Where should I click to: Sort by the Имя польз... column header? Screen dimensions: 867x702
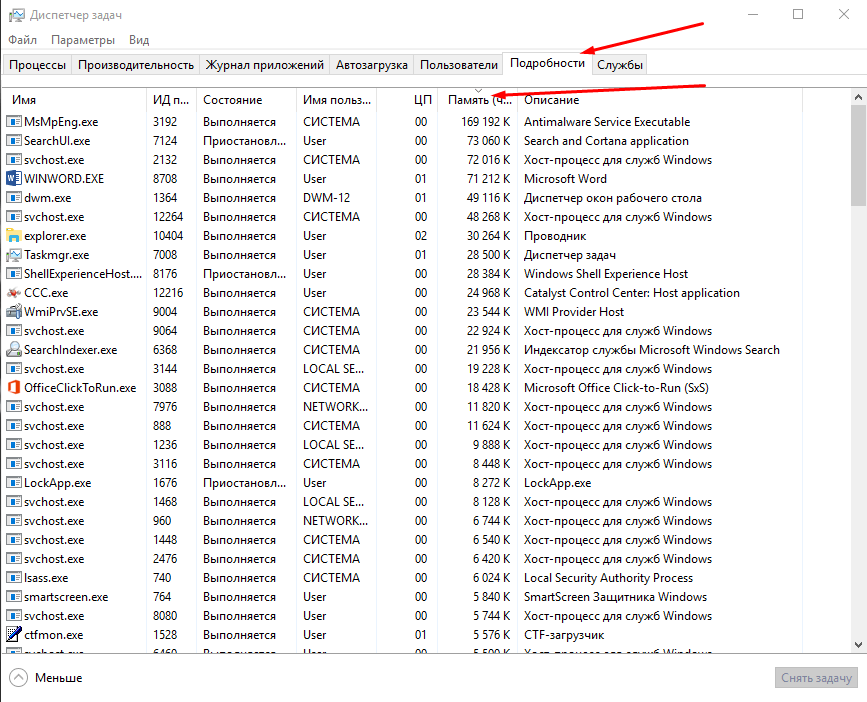click(337, 100)
